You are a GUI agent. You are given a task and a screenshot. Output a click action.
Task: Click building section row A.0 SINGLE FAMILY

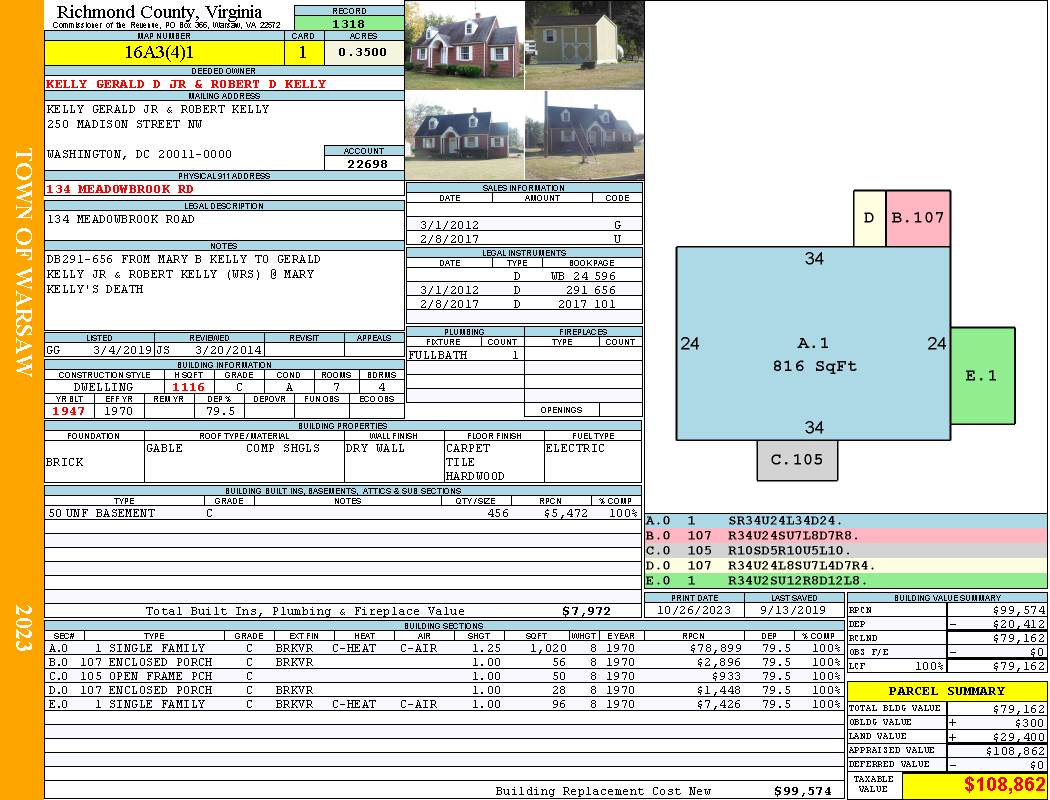pyautogui.click(x=444, y=648)
